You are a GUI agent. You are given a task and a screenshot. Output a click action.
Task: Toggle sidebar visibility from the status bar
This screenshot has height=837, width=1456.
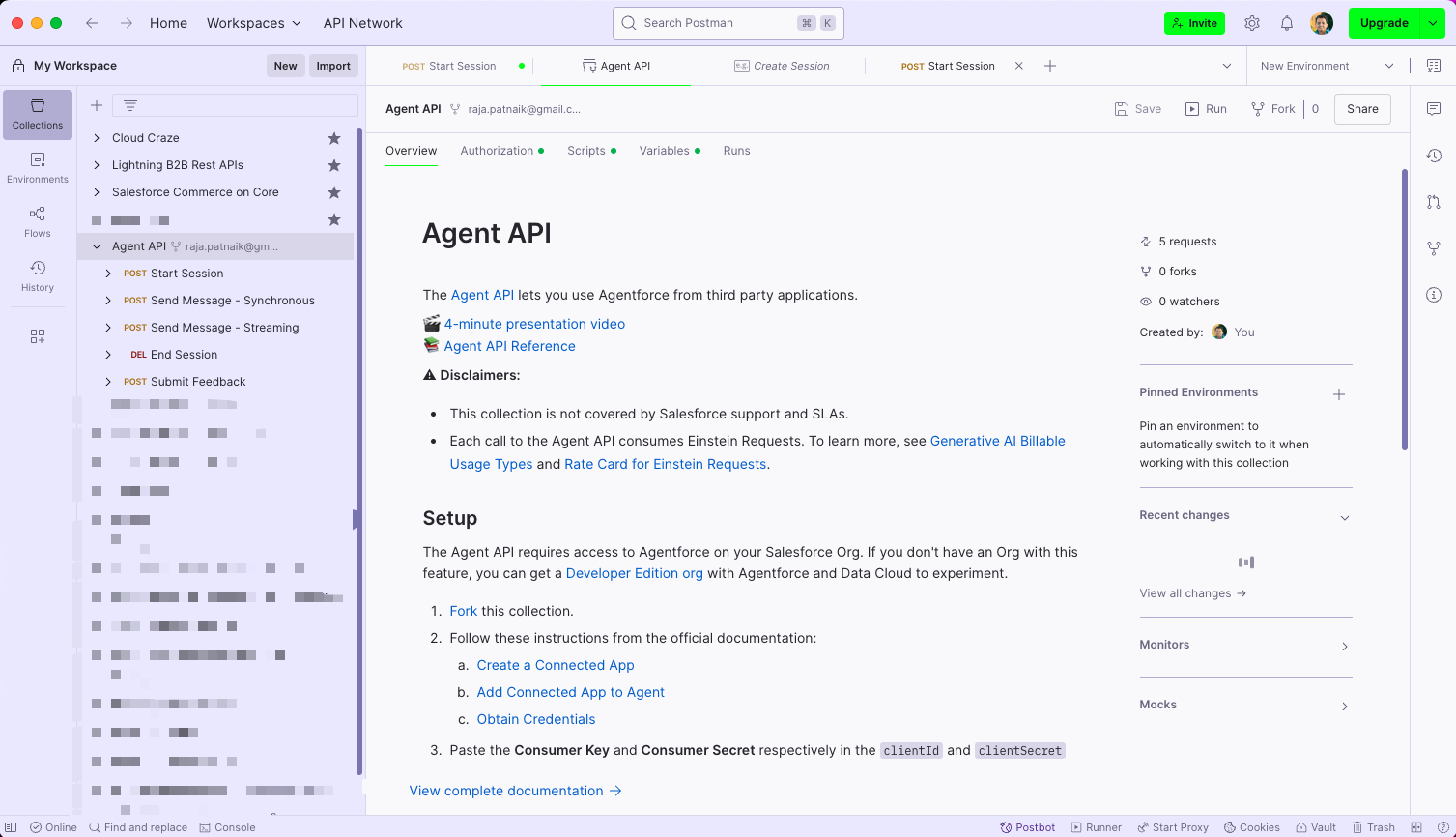click(x=12, y=827)
